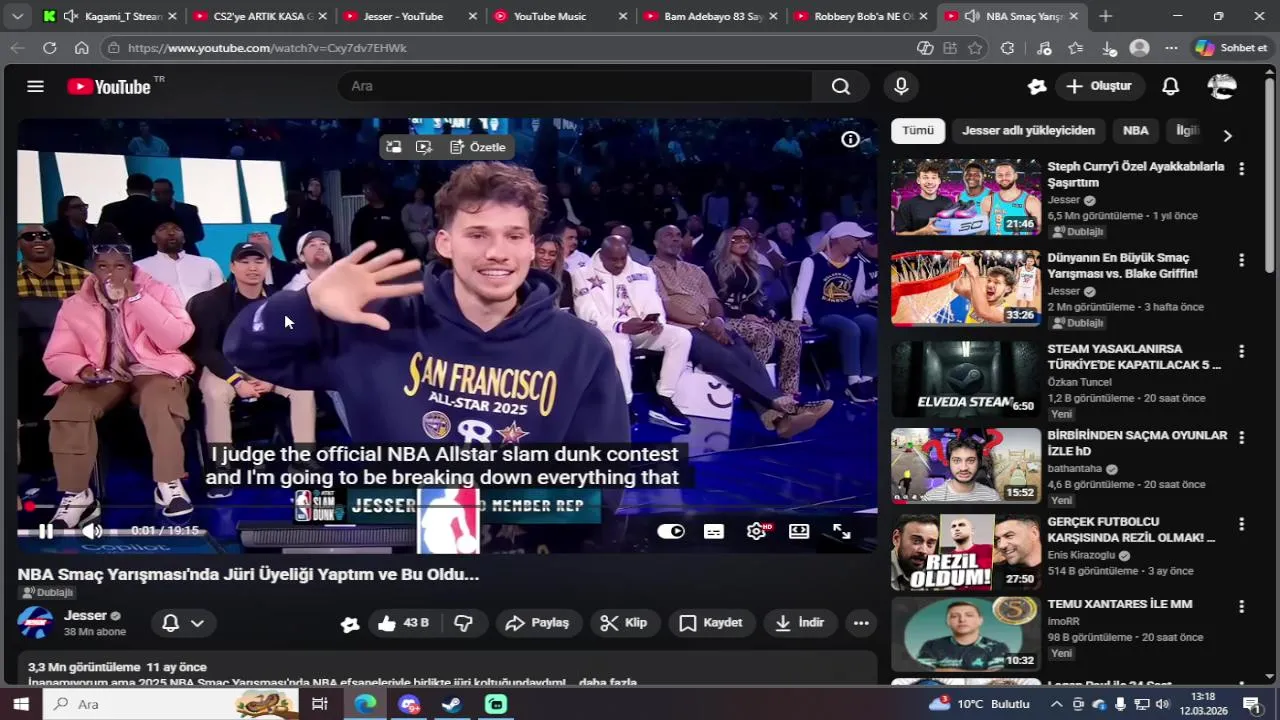Open options for STEAM YASAKLANIRSA video
The image size is (1280, 720).
[1241, 352]
